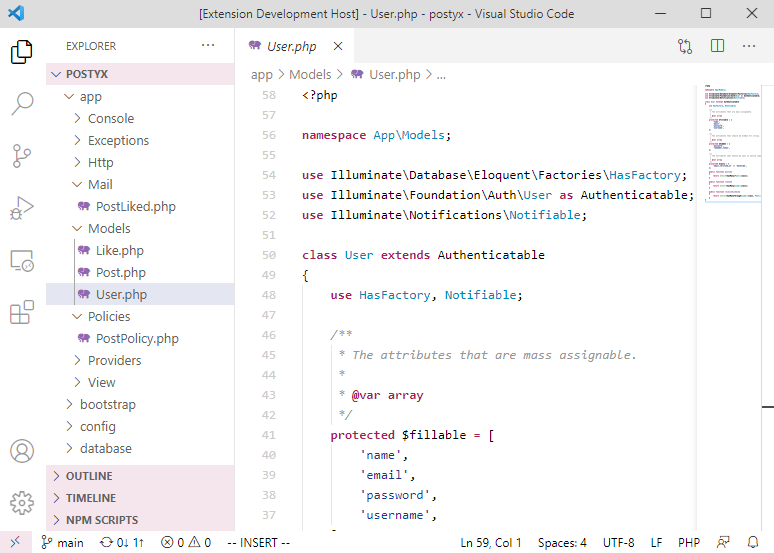Screen dimensions: 774x553
Task: Open the Run and Debug view
Action: pyautogui.click(x=22, y=208)
